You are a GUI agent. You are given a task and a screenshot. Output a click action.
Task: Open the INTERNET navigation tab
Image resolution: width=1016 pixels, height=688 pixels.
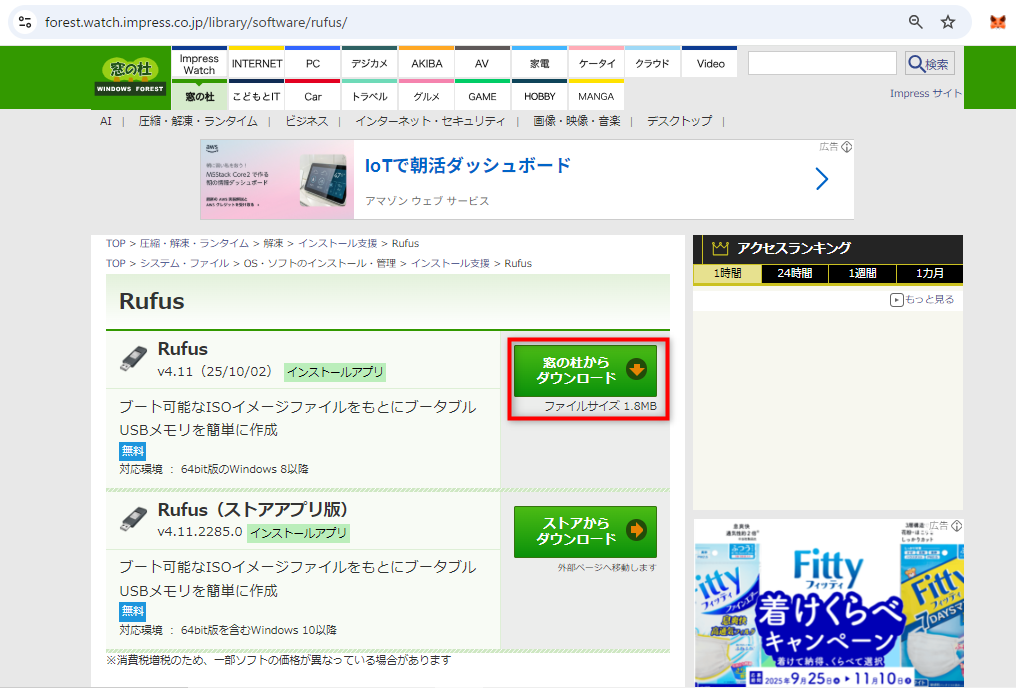[256, 63]
